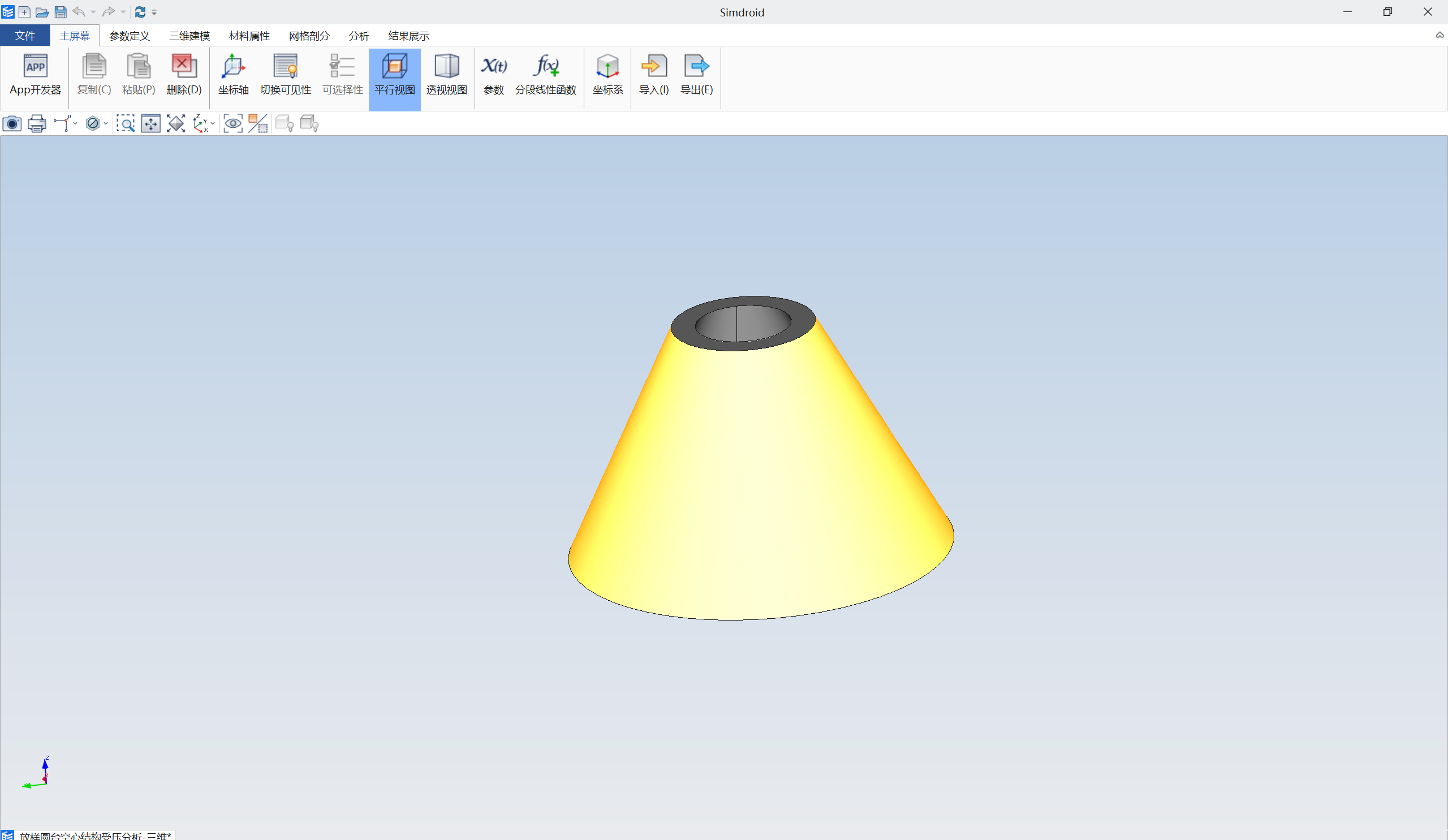
Task: Click the 复制(C) copy button
Action: [x=94, y=76]
